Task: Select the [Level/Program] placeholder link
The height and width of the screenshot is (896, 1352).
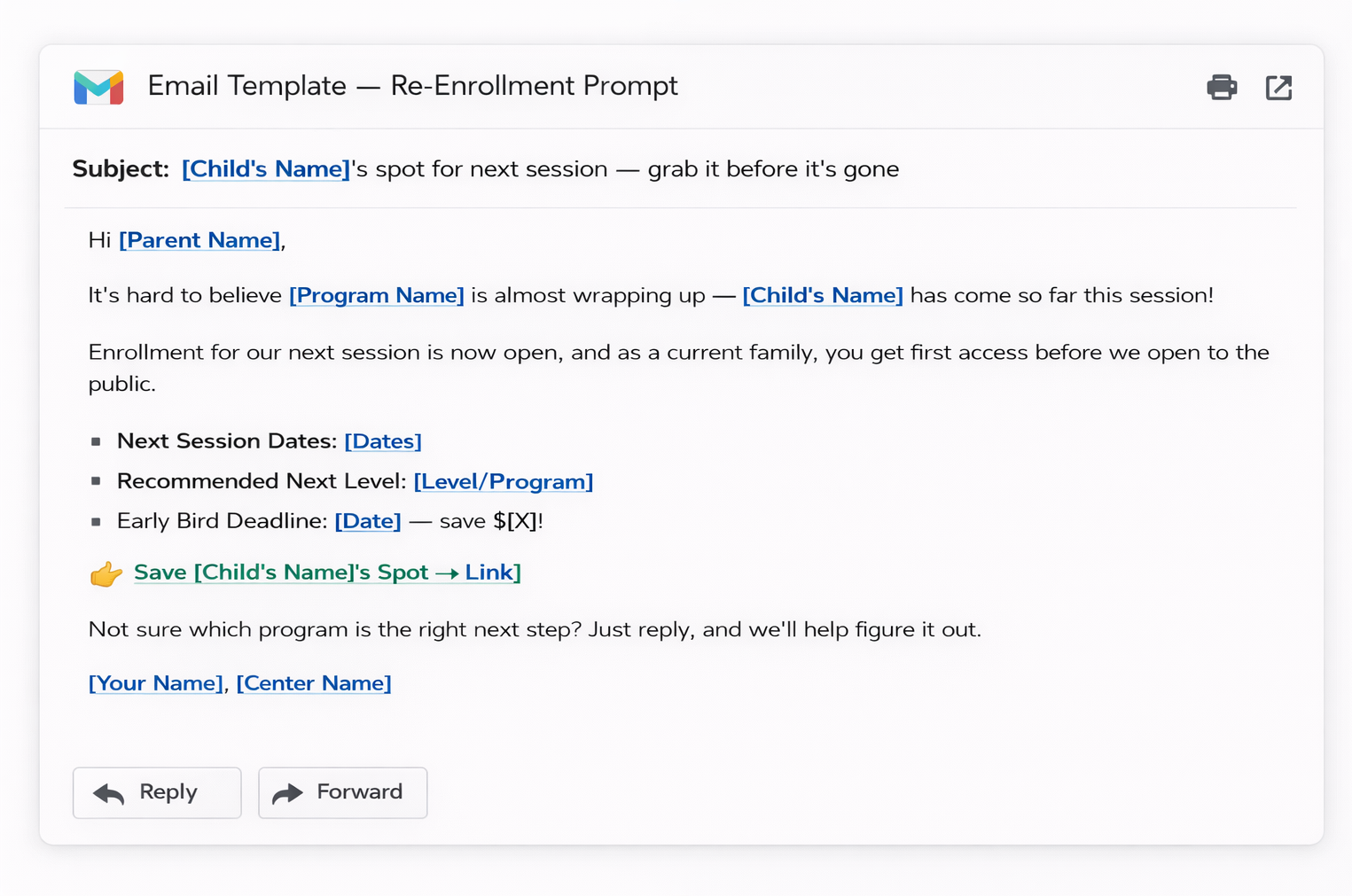Action: (x=504, y=481)
